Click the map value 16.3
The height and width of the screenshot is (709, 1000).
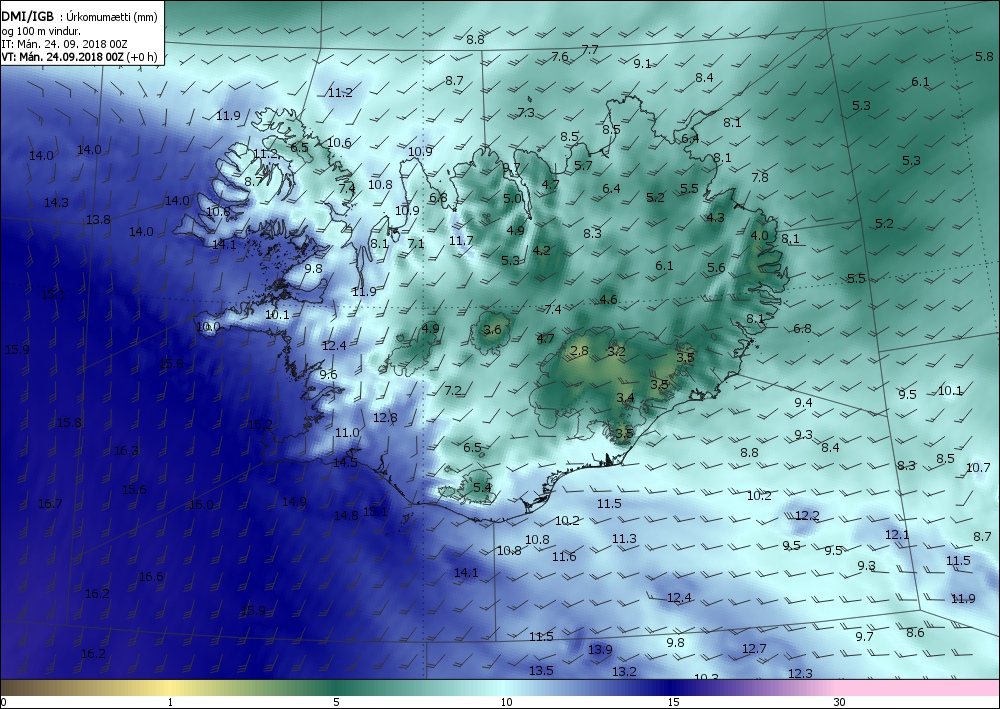(126, 451)
